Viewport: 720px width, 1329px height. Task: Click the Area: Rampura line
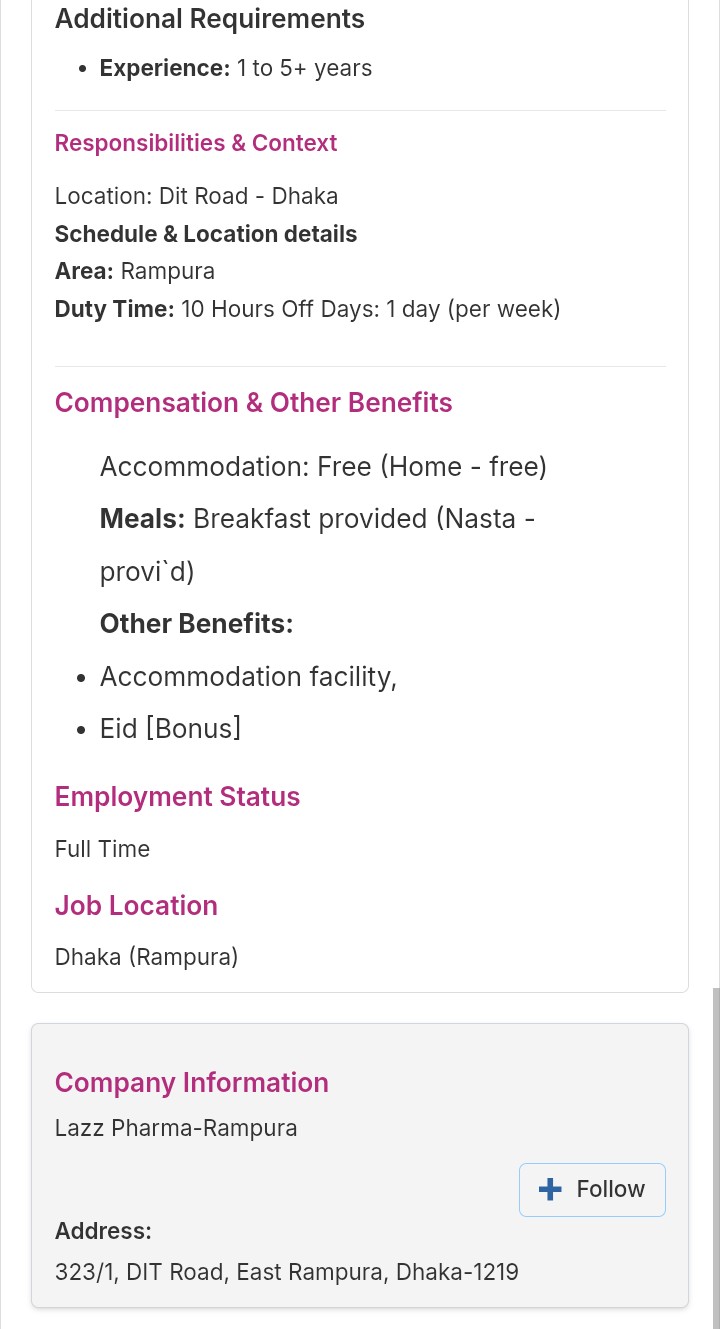click(x=134, y=271)
